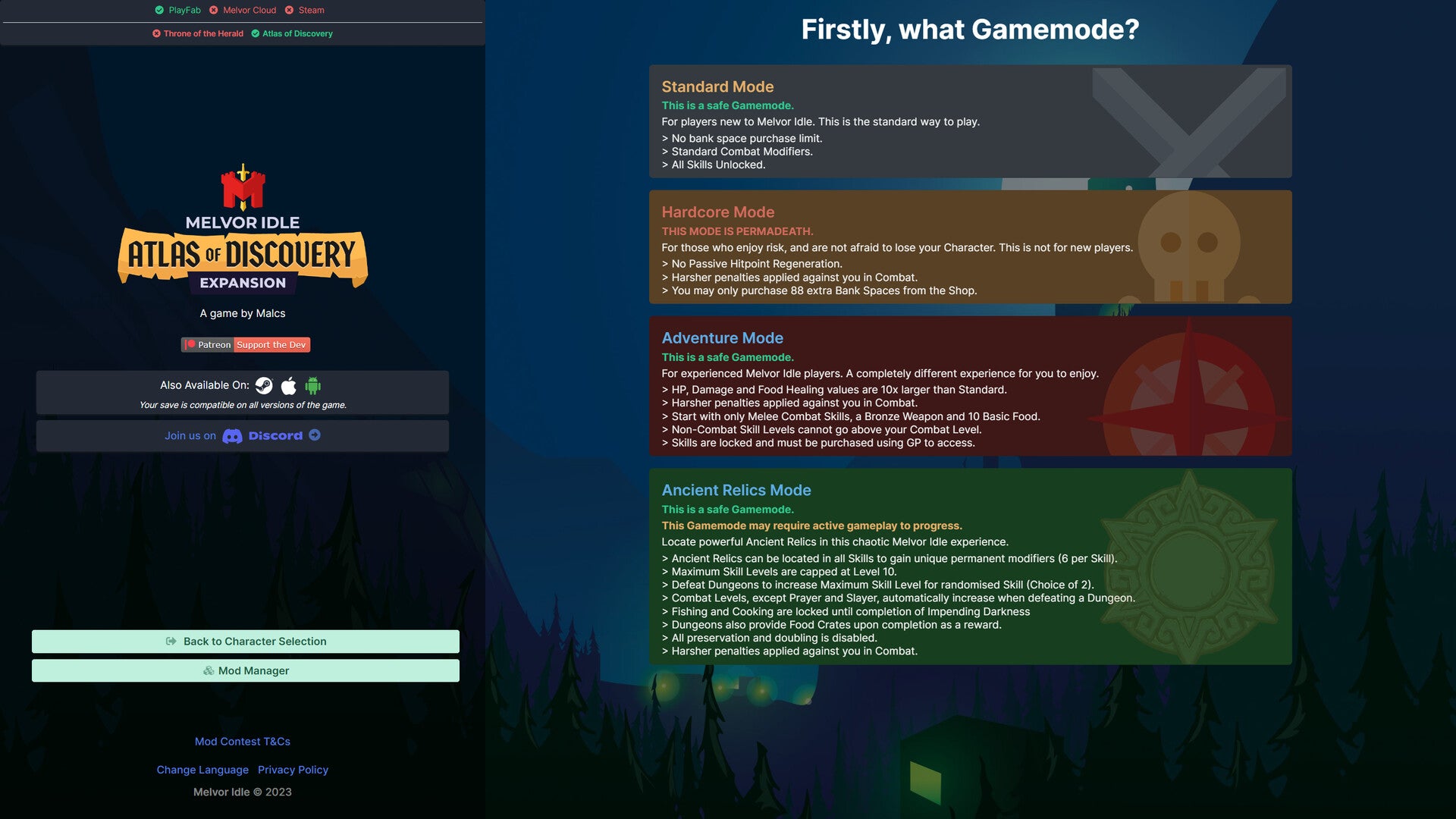Open Back to Character Selection screen
This screenshot has width=1456, height=819.
click(245, 641)
